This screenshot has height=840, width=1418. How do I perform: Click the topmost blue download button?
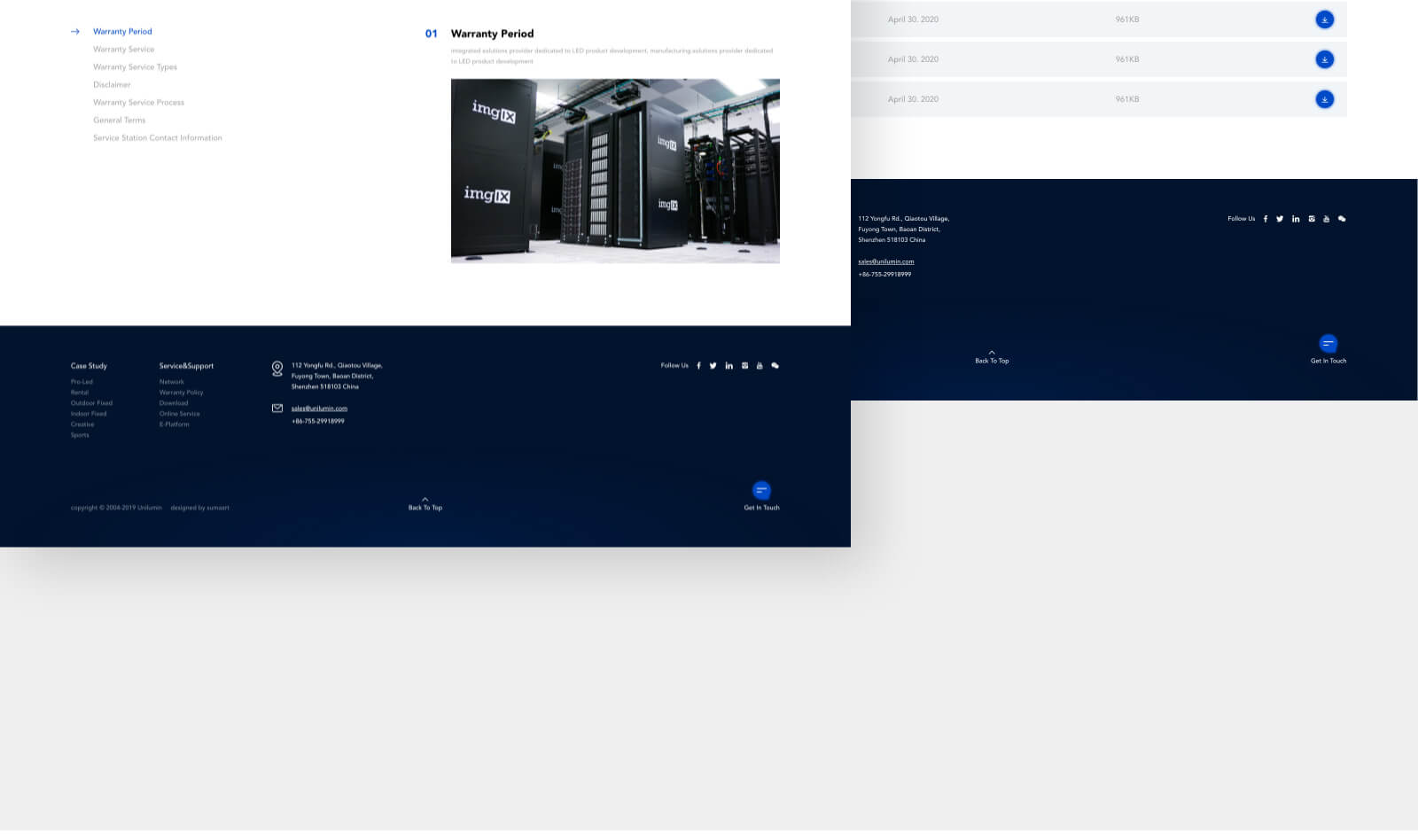pyautogui.click(x=1324, y=19)
